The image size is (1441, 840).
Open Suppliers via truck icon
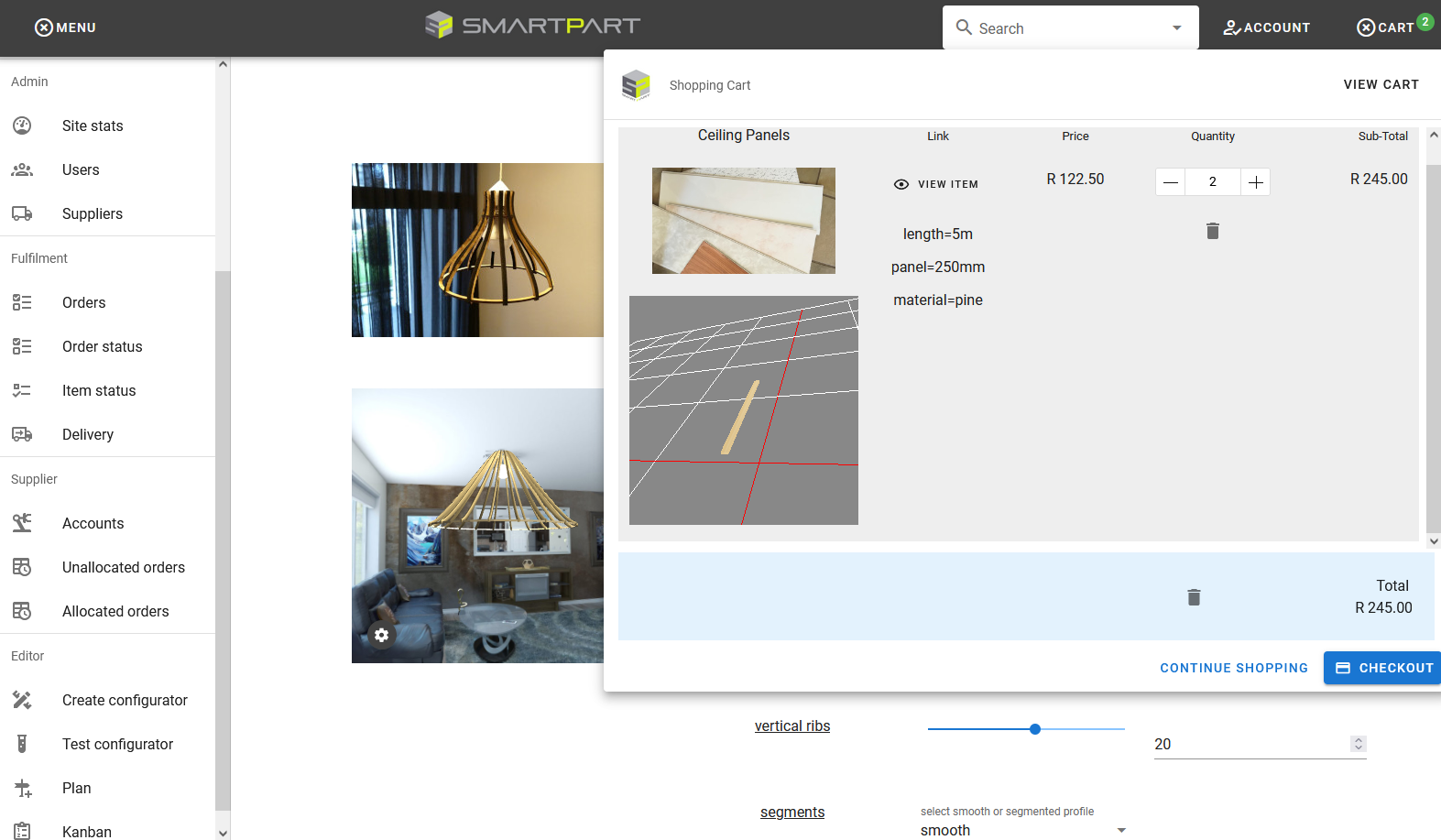(x=22, y=213)
